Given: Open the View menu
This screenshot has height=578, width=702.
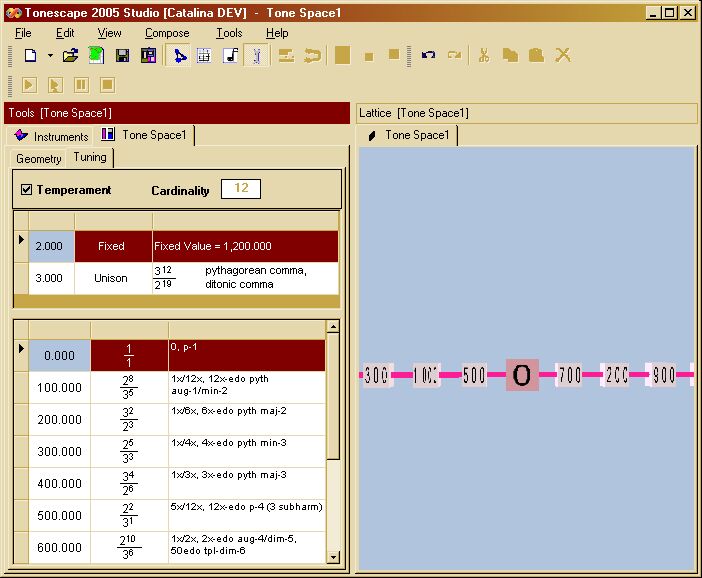Looking at the screenshot, I should (x=109, y=33).
